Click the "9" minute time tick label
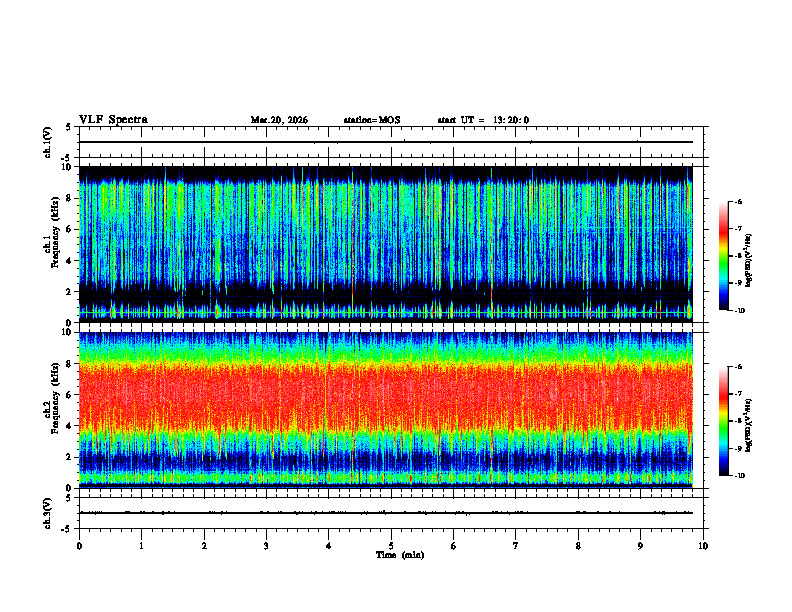Screen dimensions: 792x612 pos(640,546)
